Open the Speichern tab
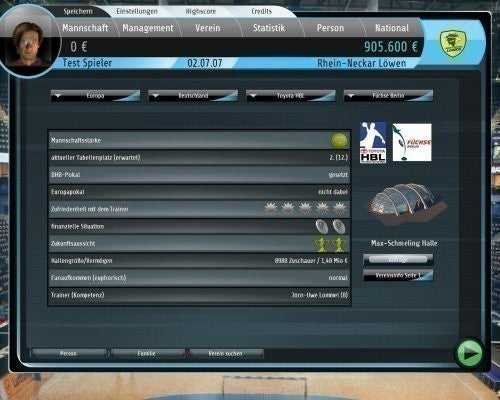 click(78, 11)
